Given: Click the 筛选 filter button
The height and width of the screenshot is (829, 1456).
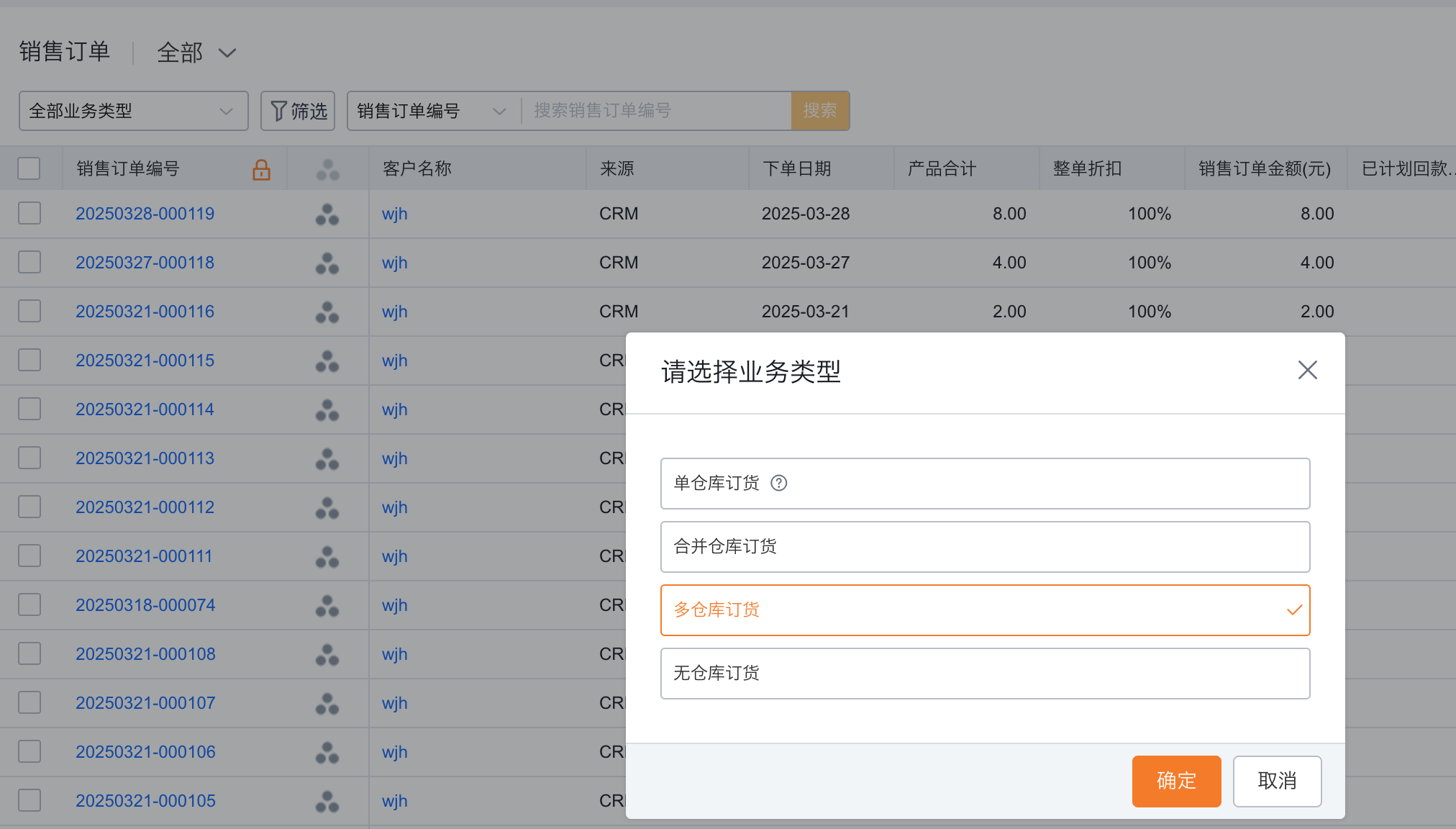Looking at the screenshot, I should coord(298,111).
